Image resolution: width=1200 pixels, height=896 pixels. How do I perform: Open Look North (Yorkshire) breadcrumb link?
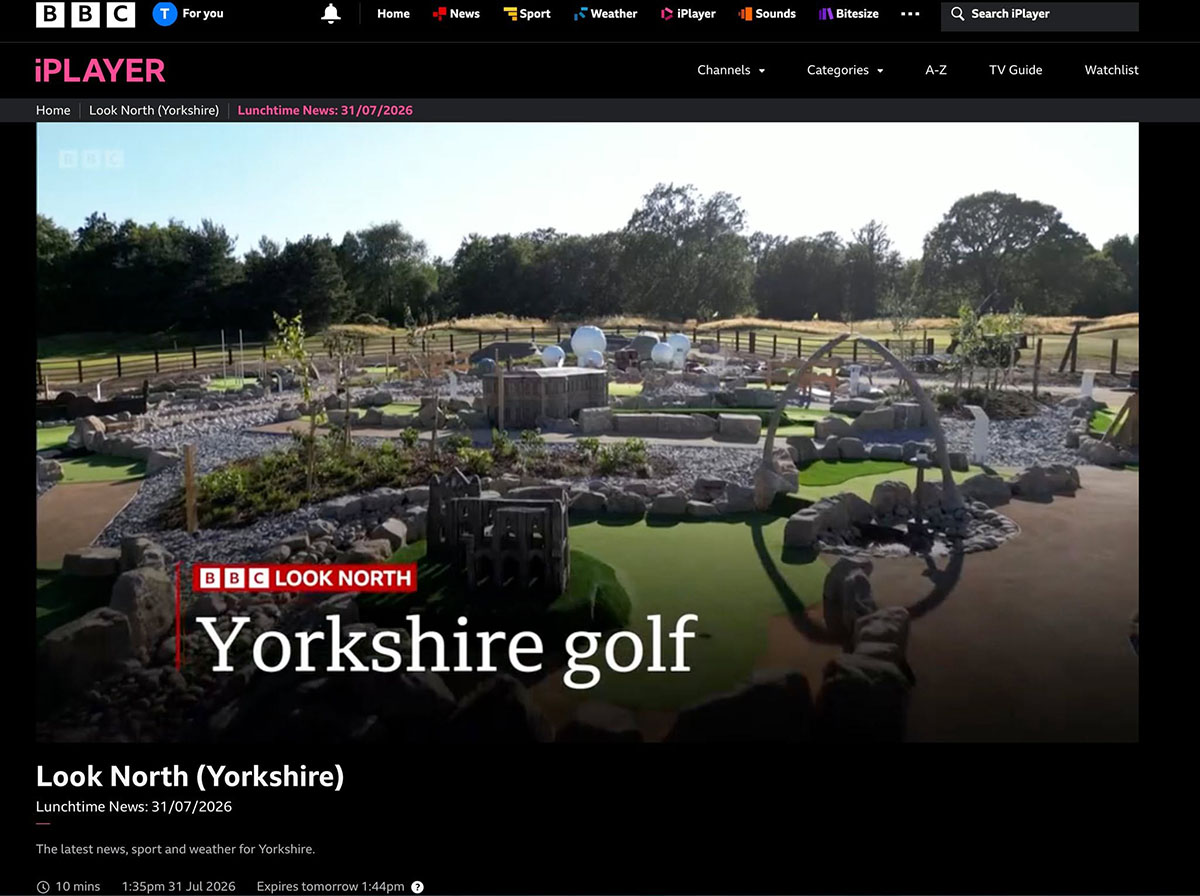(x=154, y=110)
